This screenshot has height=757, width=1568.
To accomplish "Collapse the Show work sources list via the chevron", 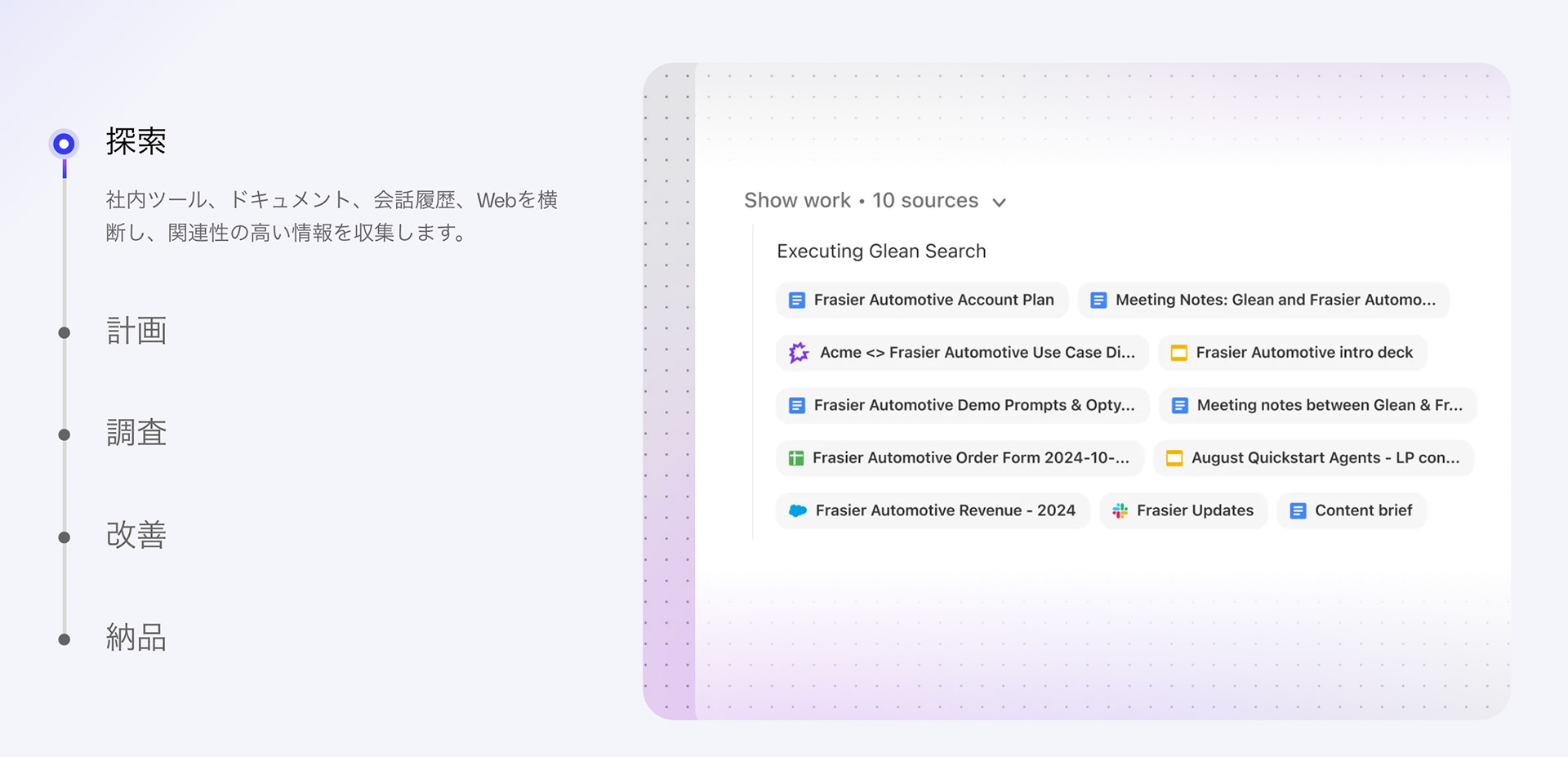I will [x=1000, y=202].
